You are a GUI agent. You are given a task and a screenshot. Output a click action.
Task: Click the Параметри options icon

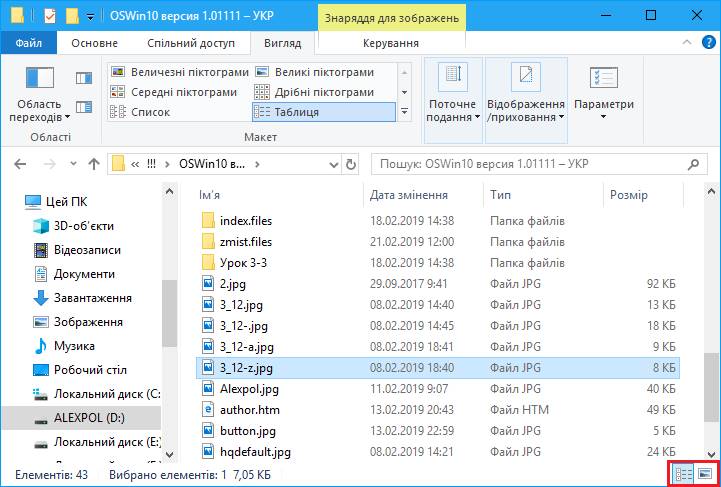point(603,79)
